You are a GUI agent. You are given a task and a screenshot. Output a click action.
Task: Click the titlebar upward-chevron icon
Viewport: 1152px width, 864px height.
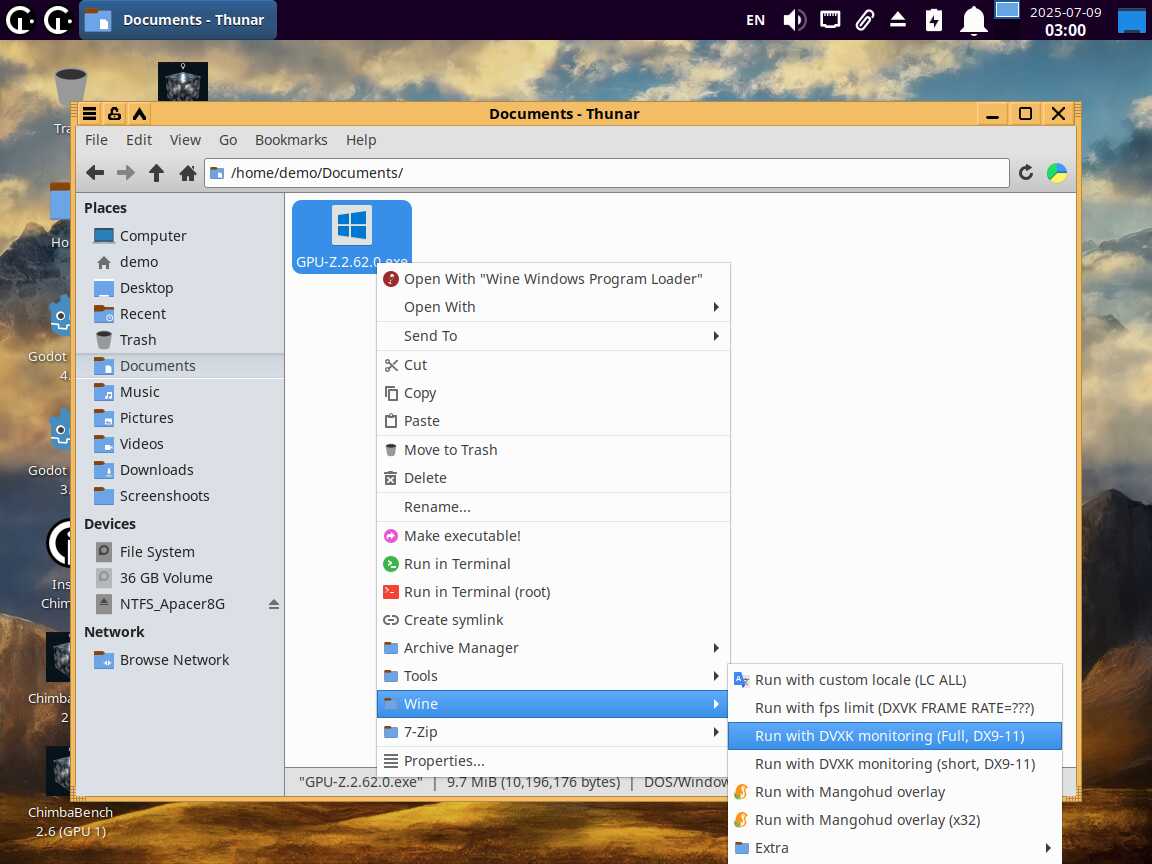click(139, 113)
